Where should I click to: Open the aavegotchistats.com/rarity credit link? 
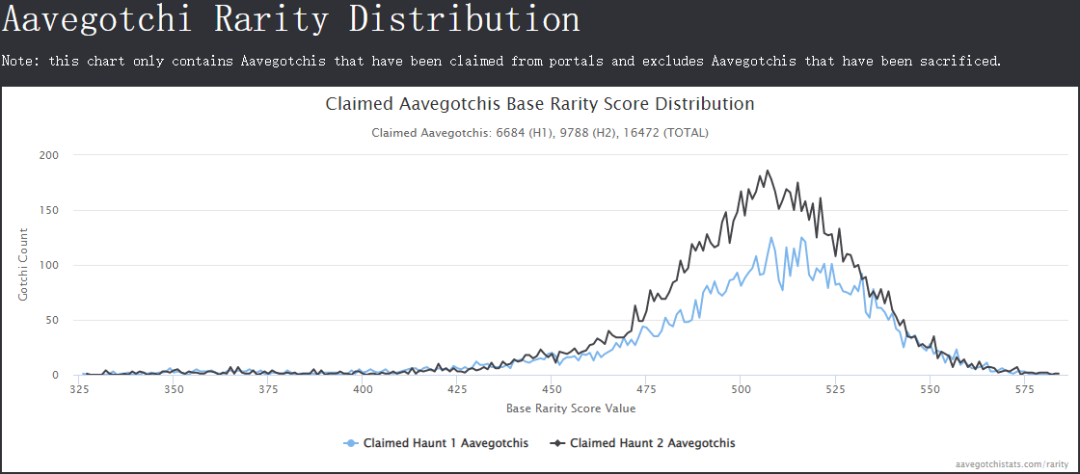pyautogui.click(x=1012, y=464)
